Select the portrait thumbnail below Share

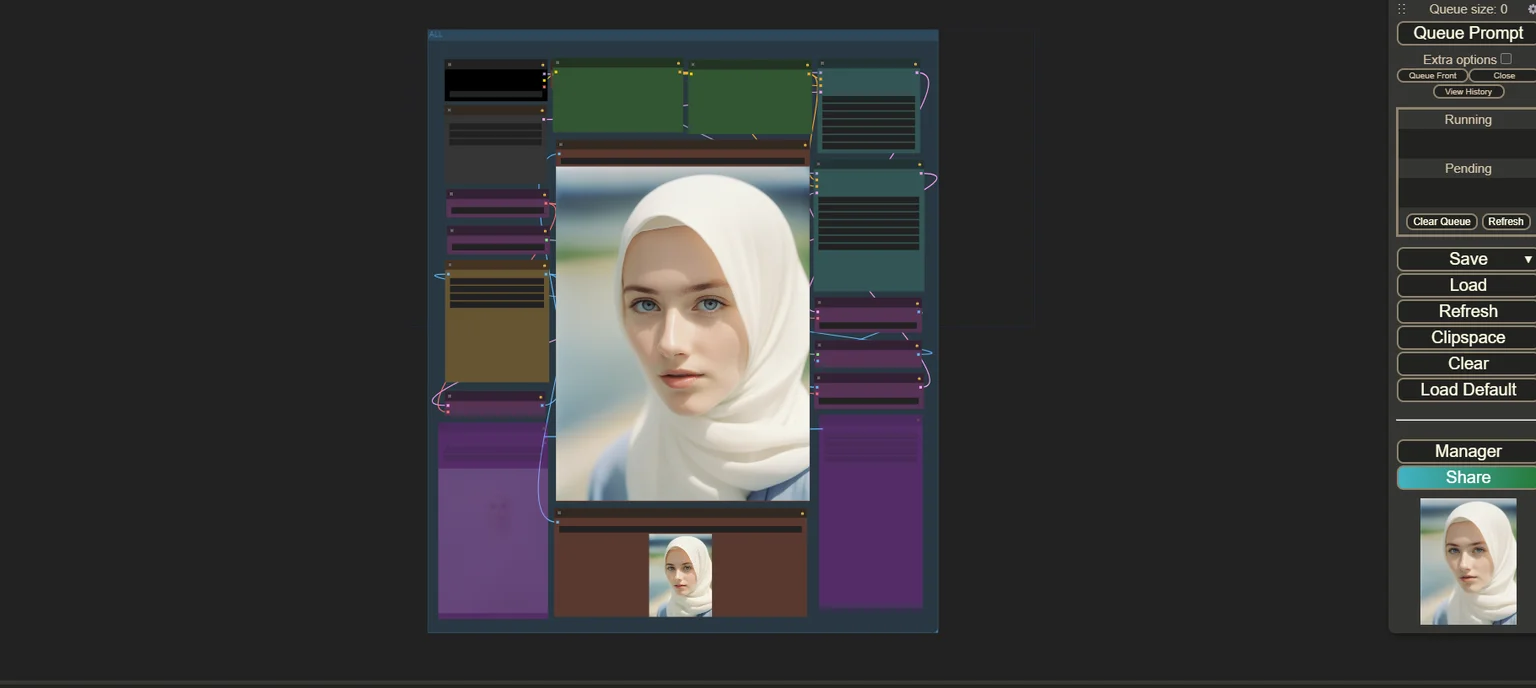pyautogui.click(x=1468, y=562)
